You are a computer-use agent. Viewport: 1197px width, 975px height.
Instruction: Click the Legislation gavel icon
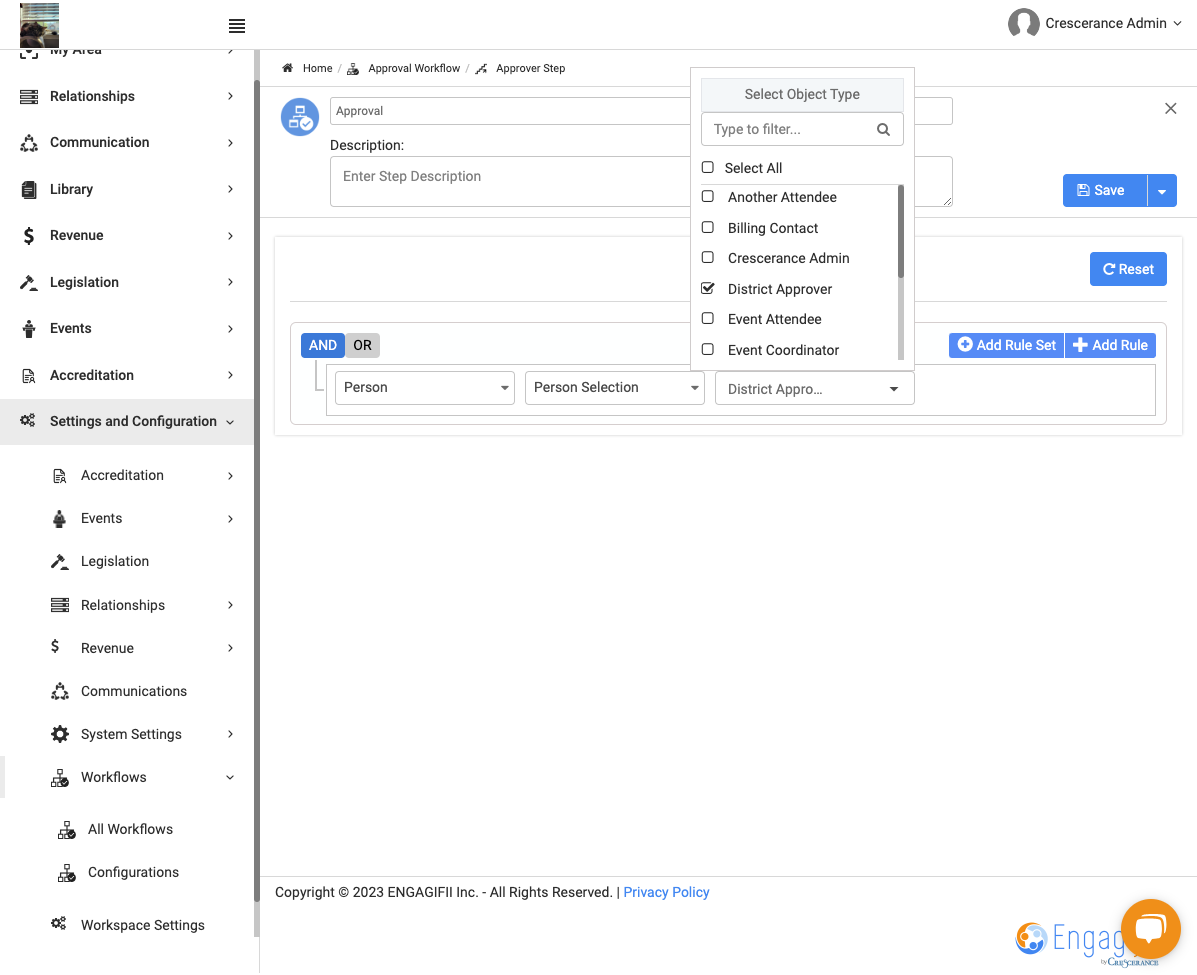(x=29, y=282)
